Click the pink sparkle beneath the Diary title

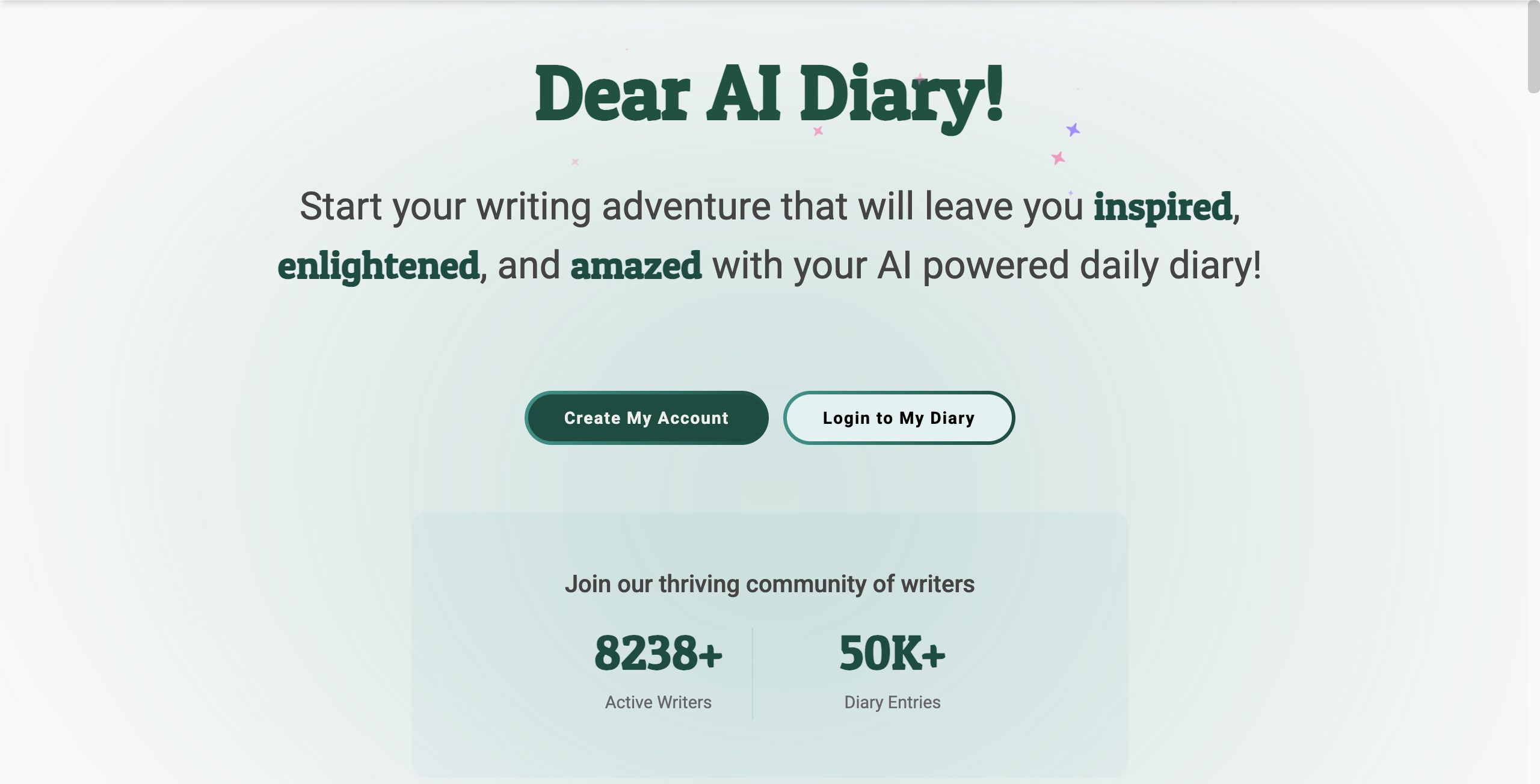[818, 130]
